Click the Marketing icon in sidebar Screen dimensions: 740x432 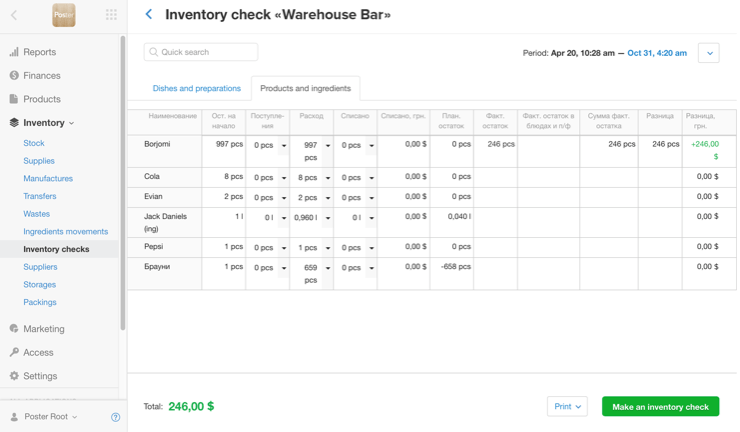click(x=14, y=329)
